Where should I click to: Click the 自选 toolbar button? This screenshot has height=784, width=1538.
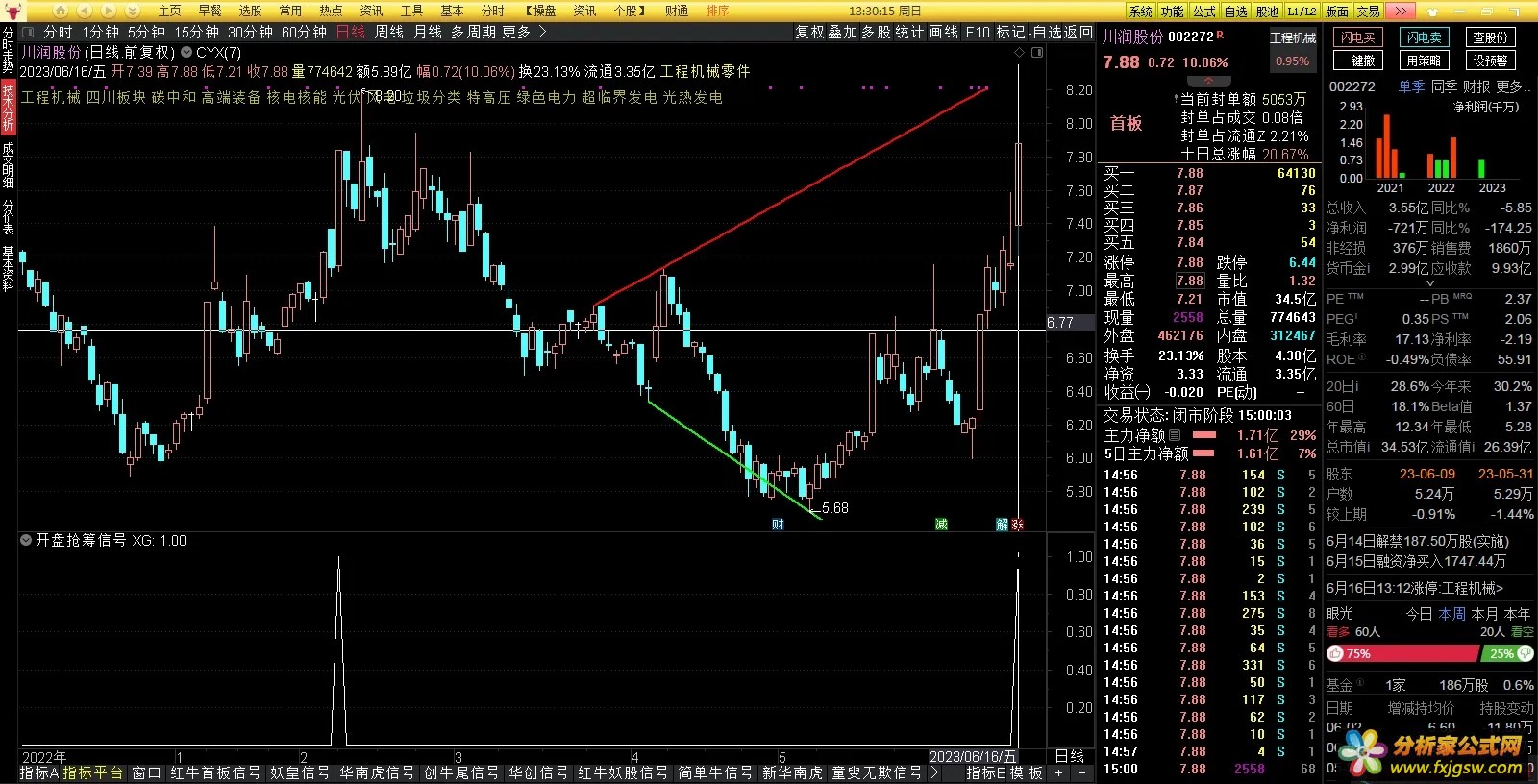1236,11
